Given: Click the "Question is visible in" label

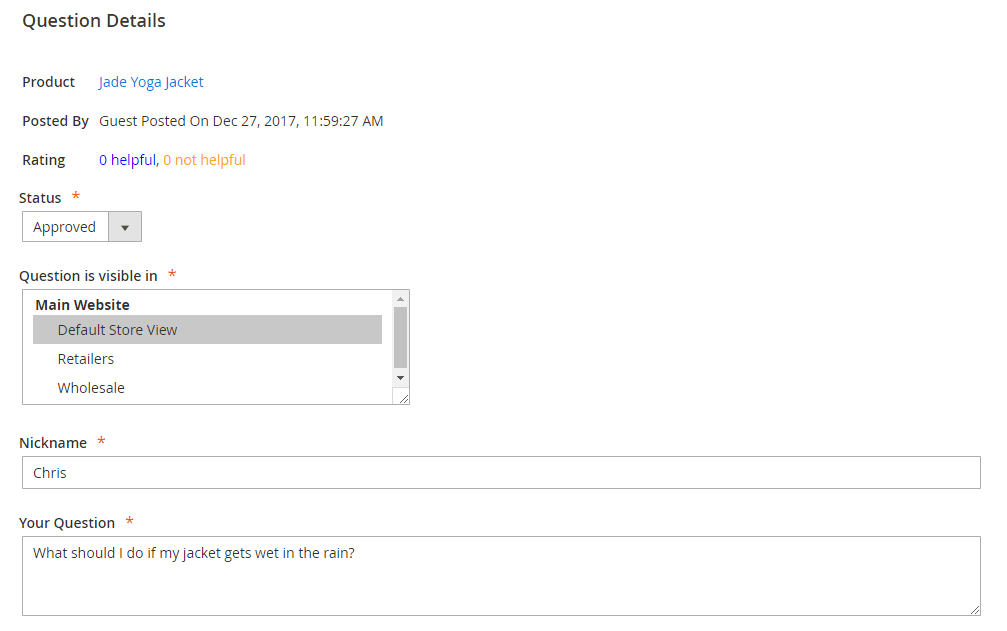Looking at the screenshot, I should 88,276.
